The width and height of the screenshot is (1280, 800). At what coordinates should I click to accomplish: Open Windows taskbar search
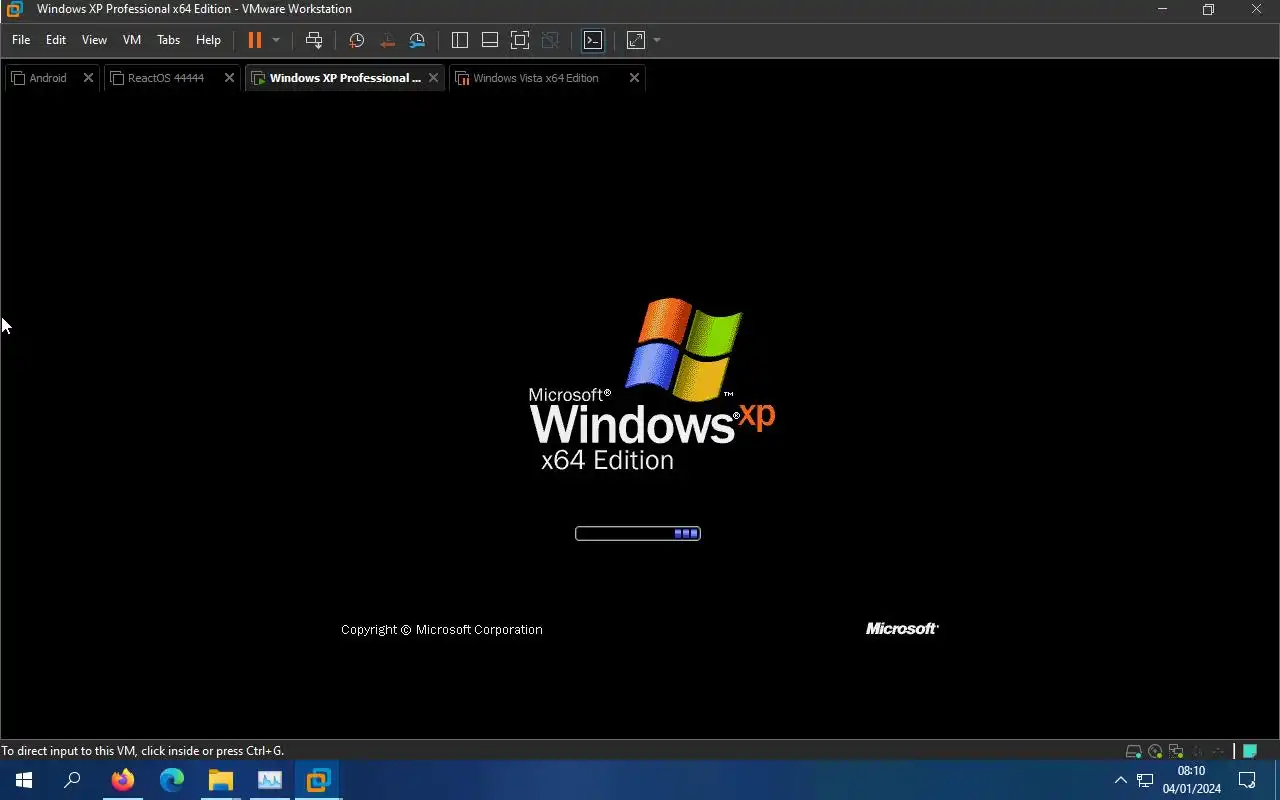[72, 780]
